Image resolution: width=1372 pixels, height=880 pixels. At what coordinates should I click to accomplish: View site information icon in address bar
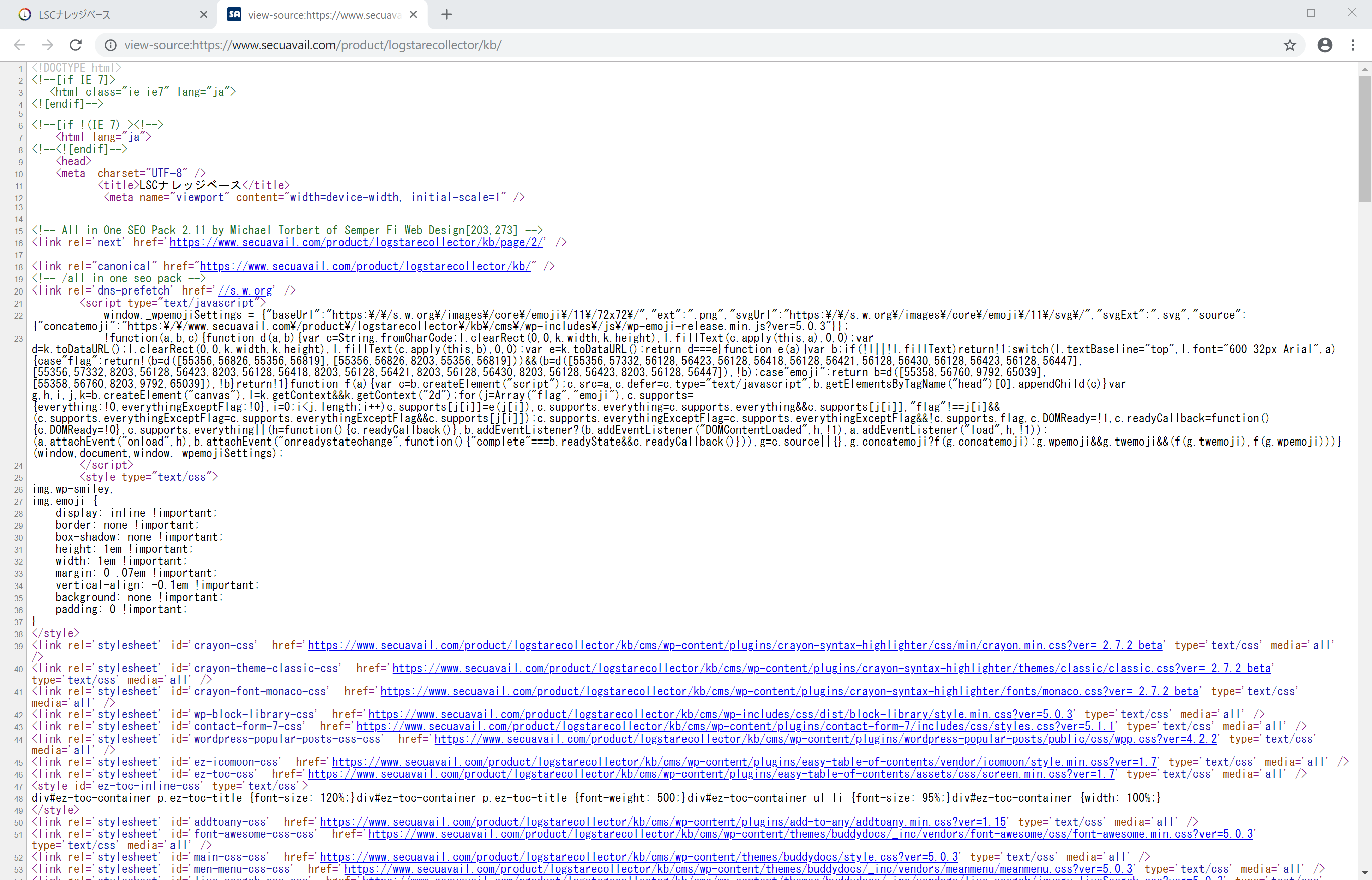click(x=111, y=45)
